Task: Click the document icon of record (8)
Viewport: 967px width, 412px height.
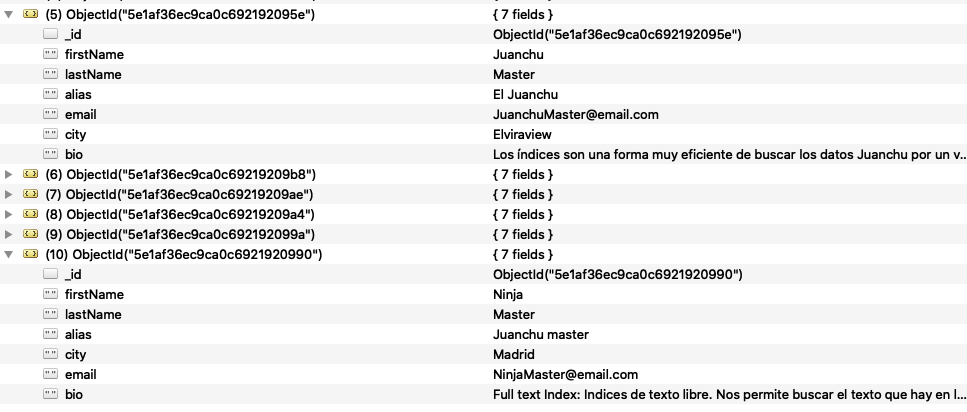Action: (30, 214)
